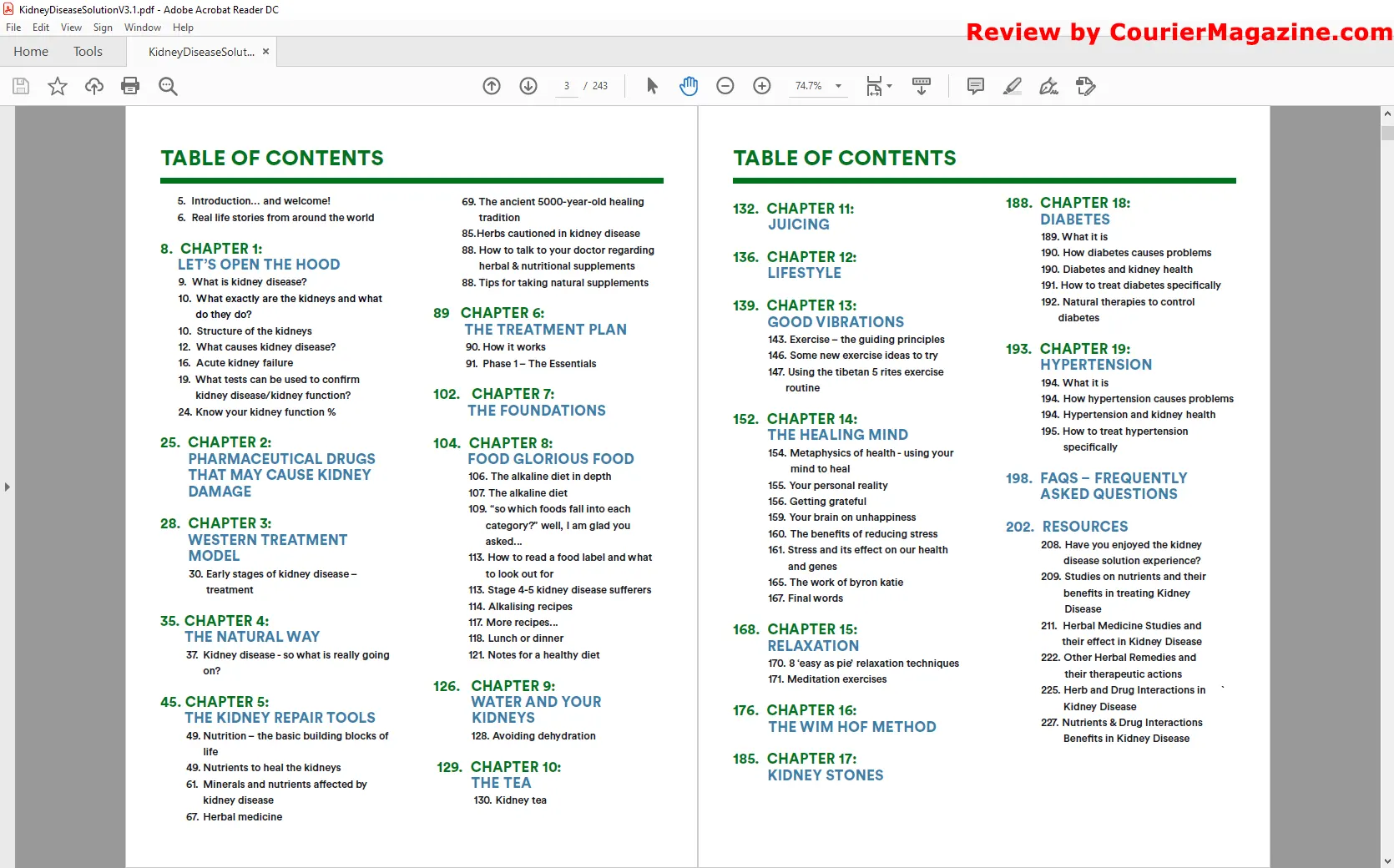
Task: Open the zoom percentage dropdown arrow
Action: (x=838, y=86)
